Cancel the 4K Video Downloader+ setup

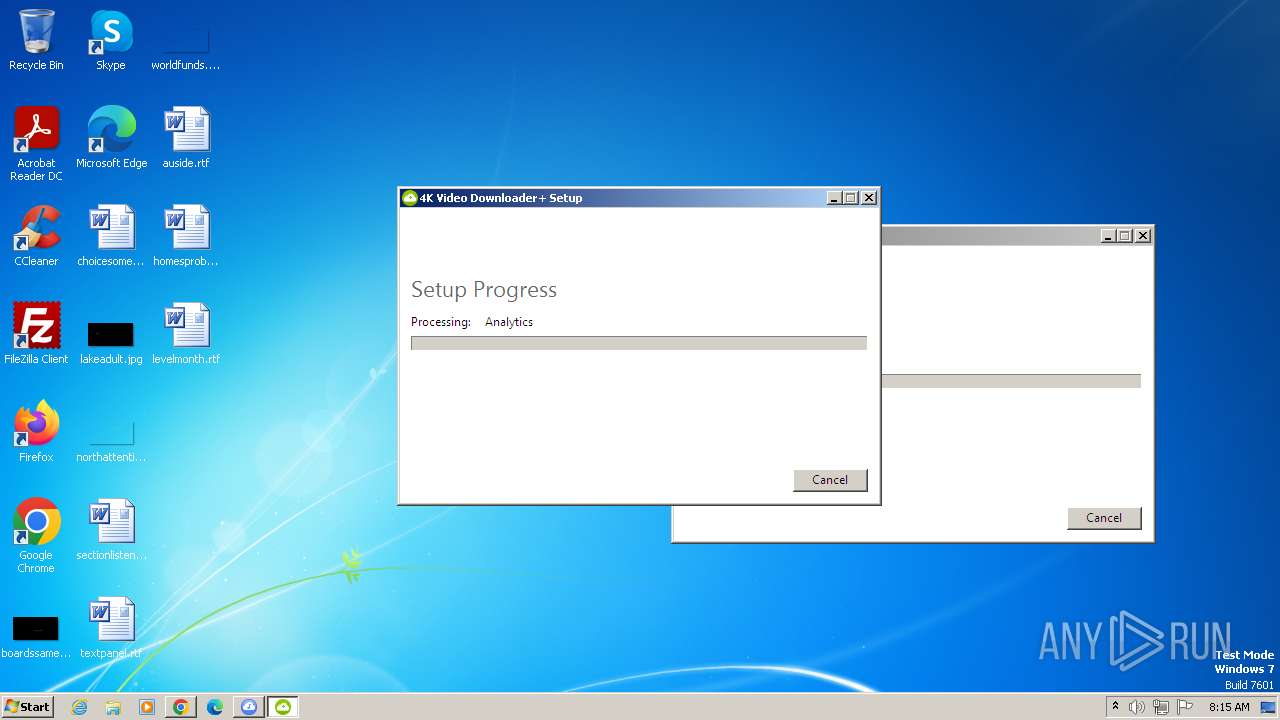(830, 480)
